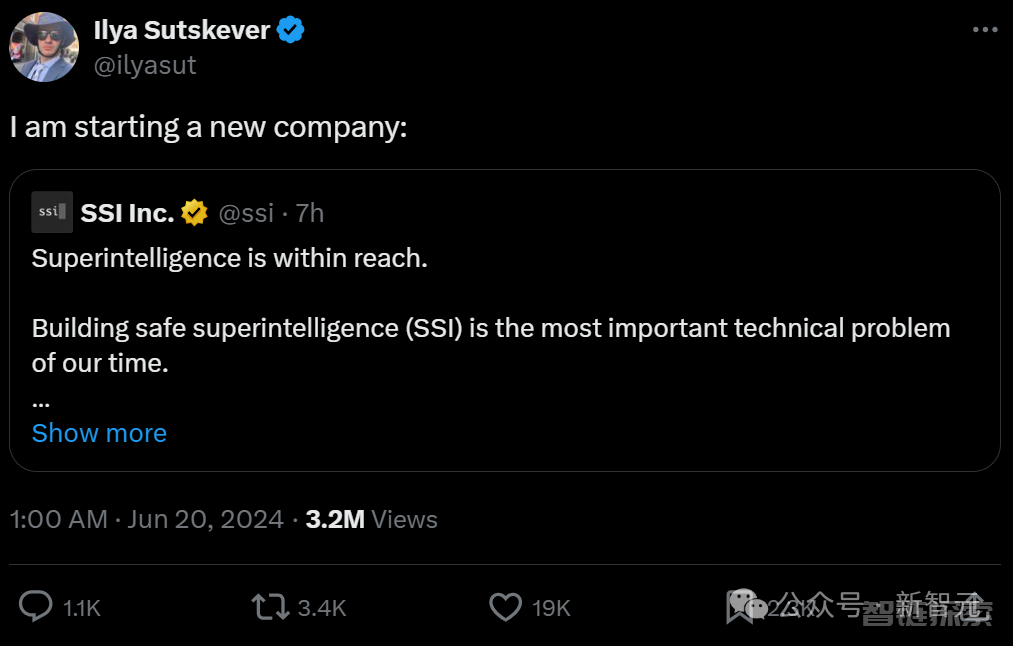This screenshot has height=646, width=1013.
Task: View the 3.2M Views analytics
Action: pos(372,520)
